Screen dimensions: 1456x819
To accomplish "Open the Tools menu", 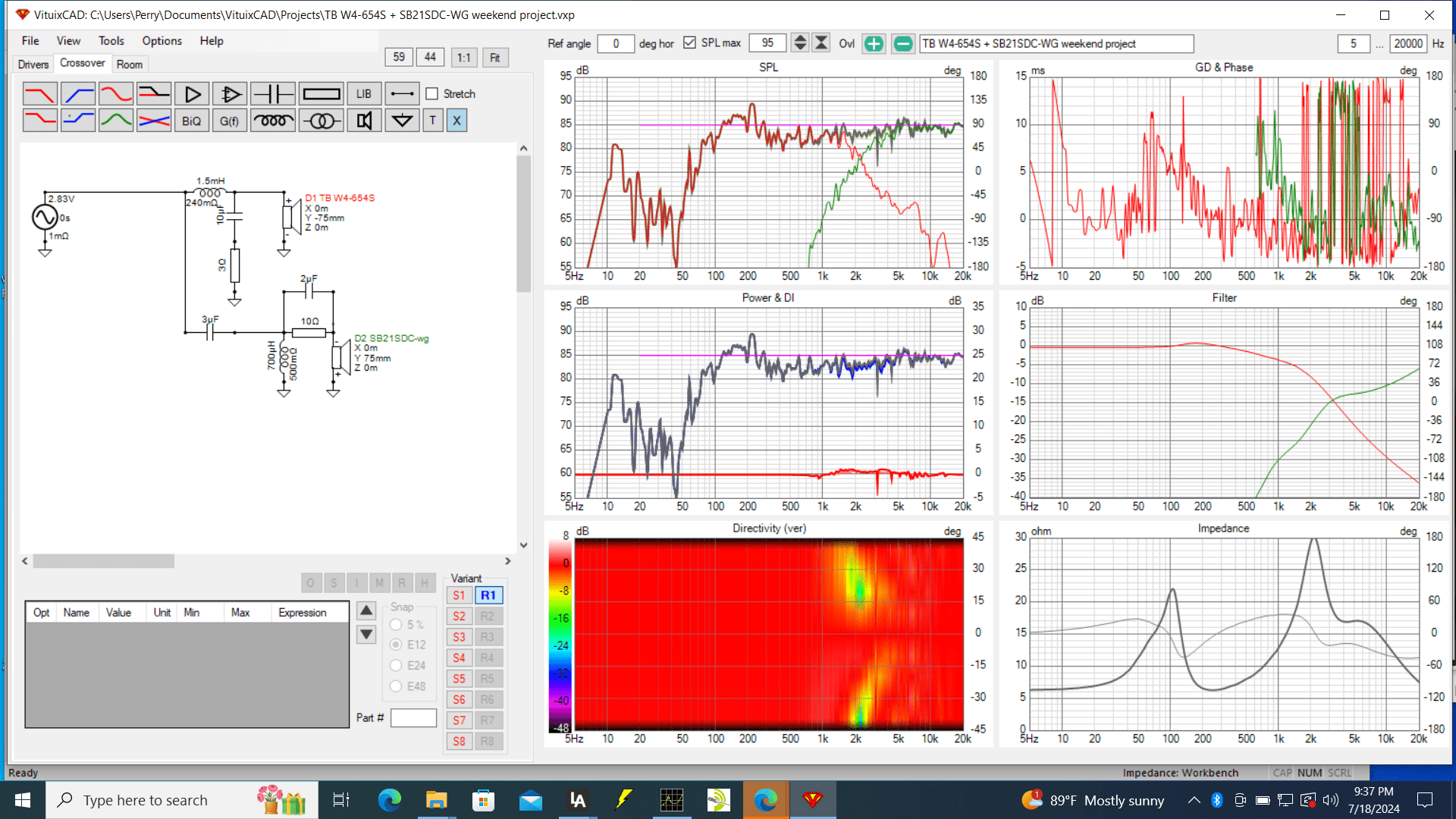I will 111,41.
